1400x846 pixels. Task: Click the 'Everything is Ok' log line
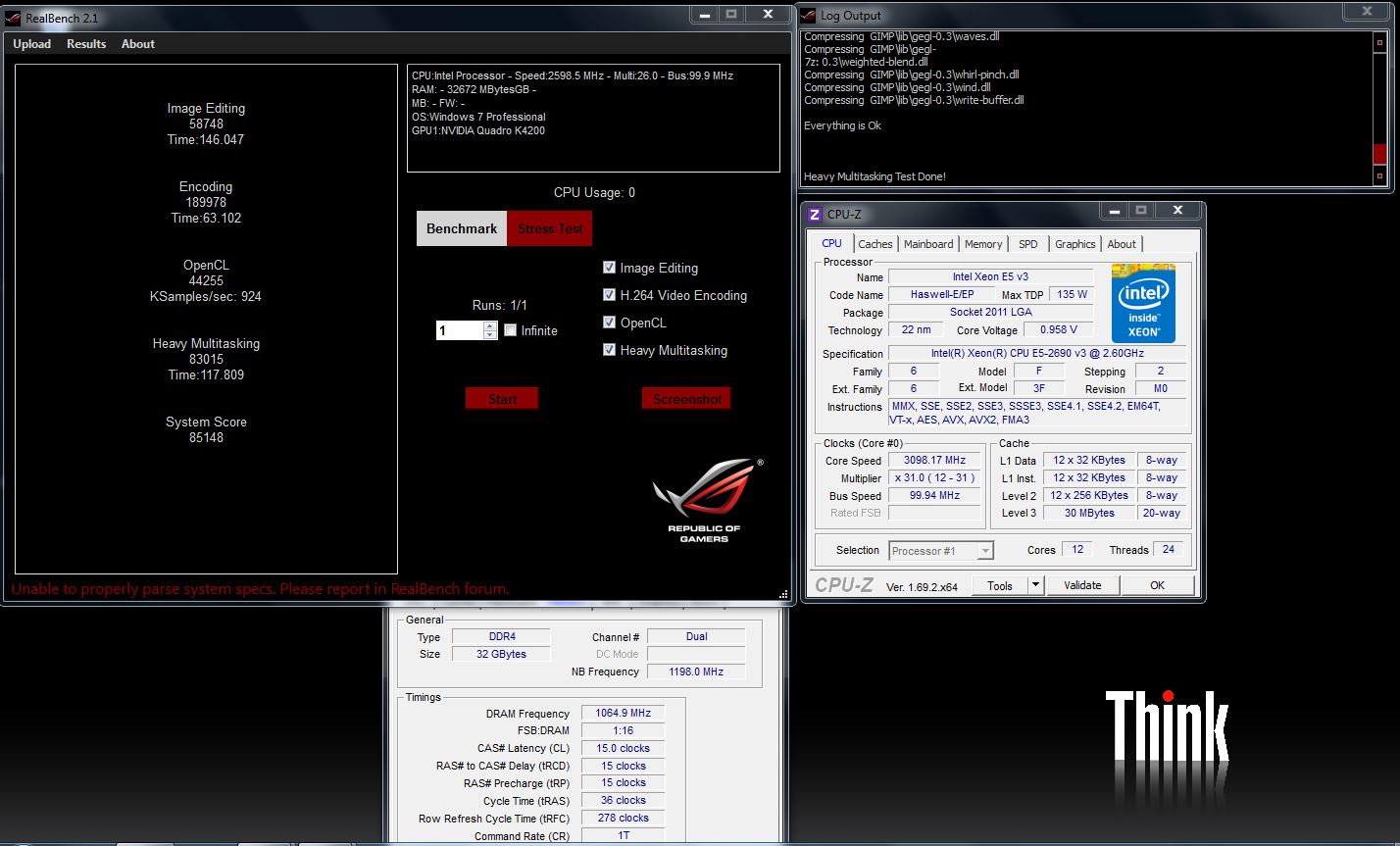point(842,126)
